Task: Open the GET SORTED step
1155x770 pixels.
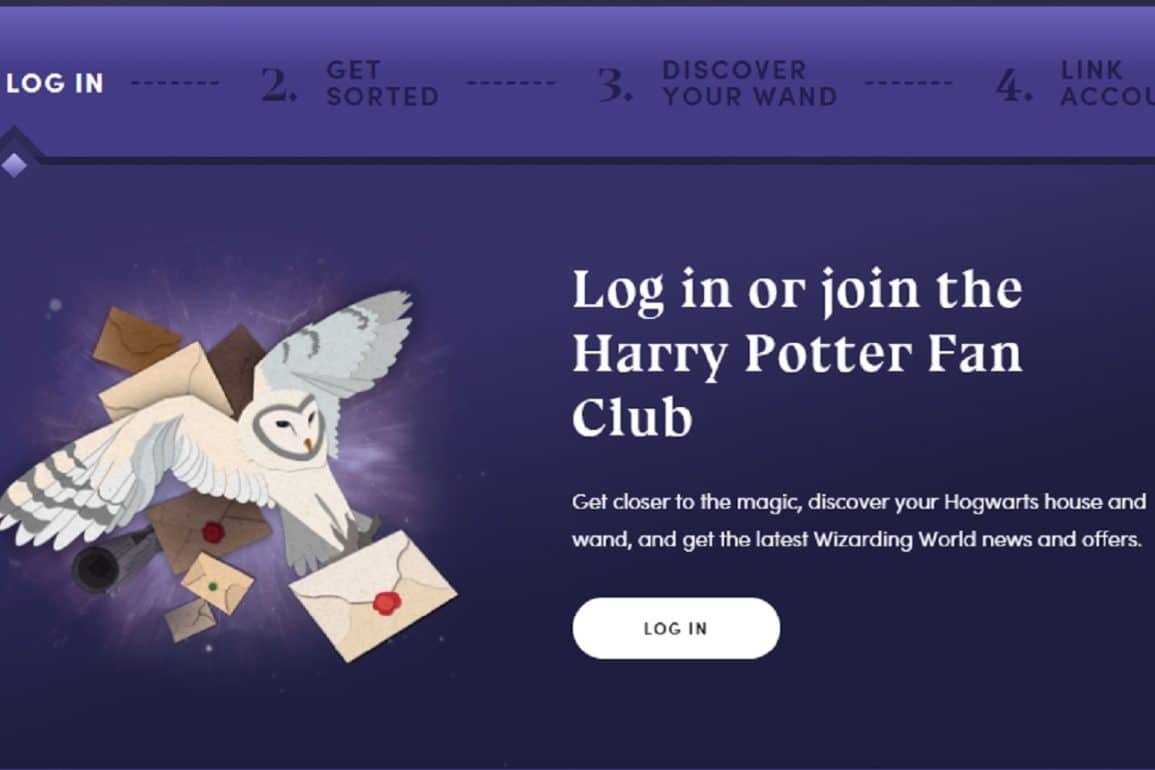Action: [x=382, y=83]
